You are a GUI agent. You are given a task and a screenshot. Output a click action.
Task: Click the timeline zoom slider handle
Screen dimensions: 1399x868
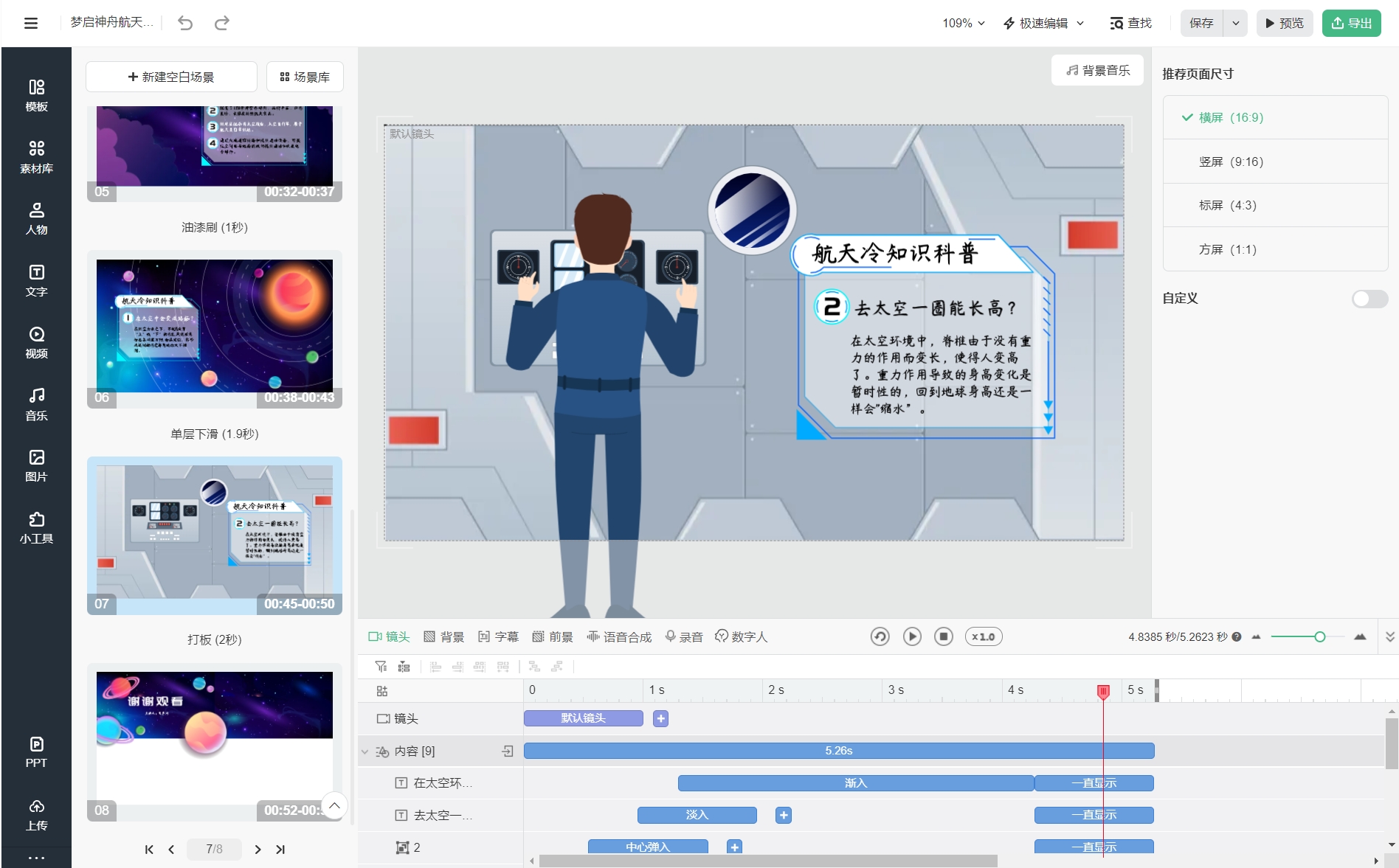[x=1319, y=636]
